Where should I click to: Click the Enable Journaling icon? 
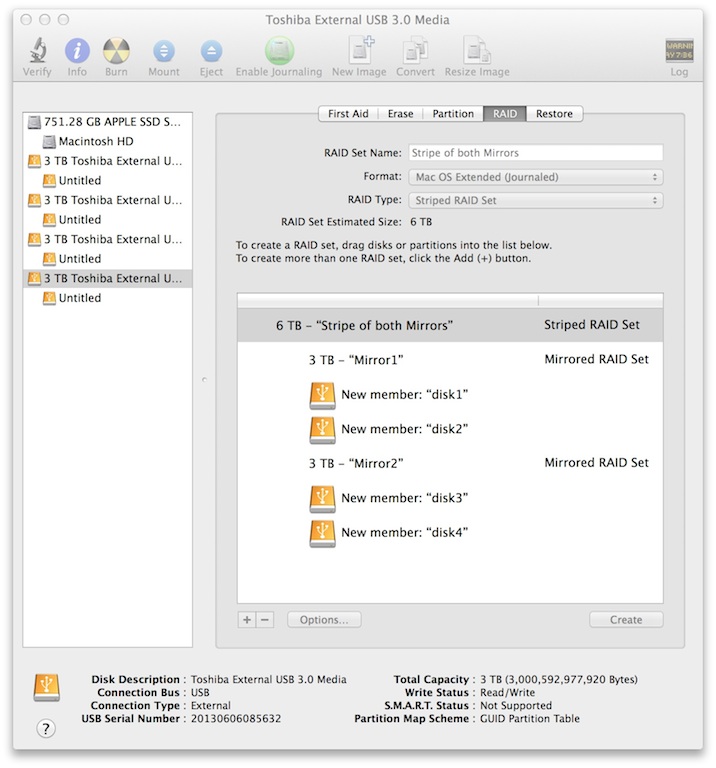(279, 50)
